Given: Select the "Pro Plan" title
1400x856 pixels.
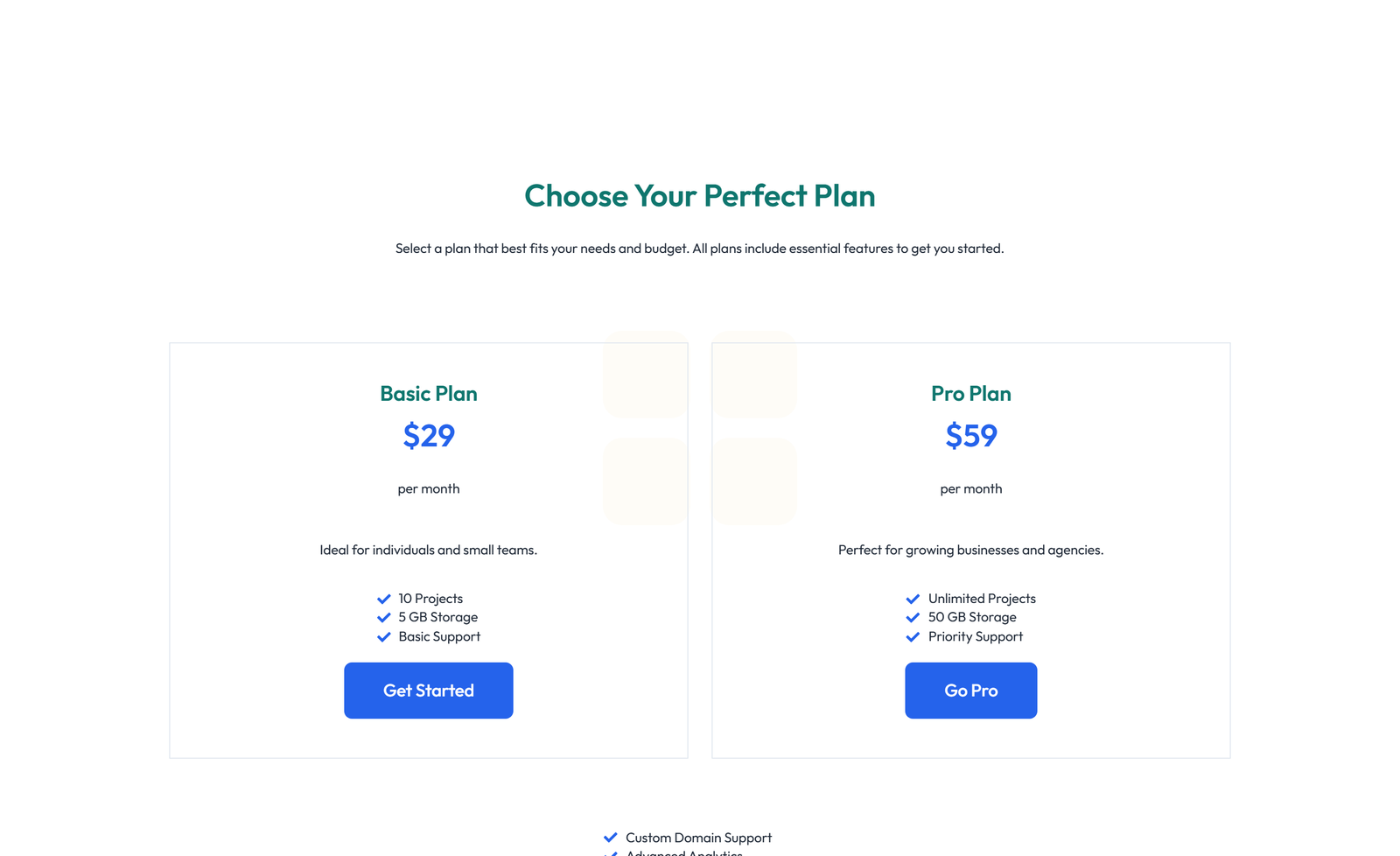Looking at the screenshot, I should (x=970, y=394).
